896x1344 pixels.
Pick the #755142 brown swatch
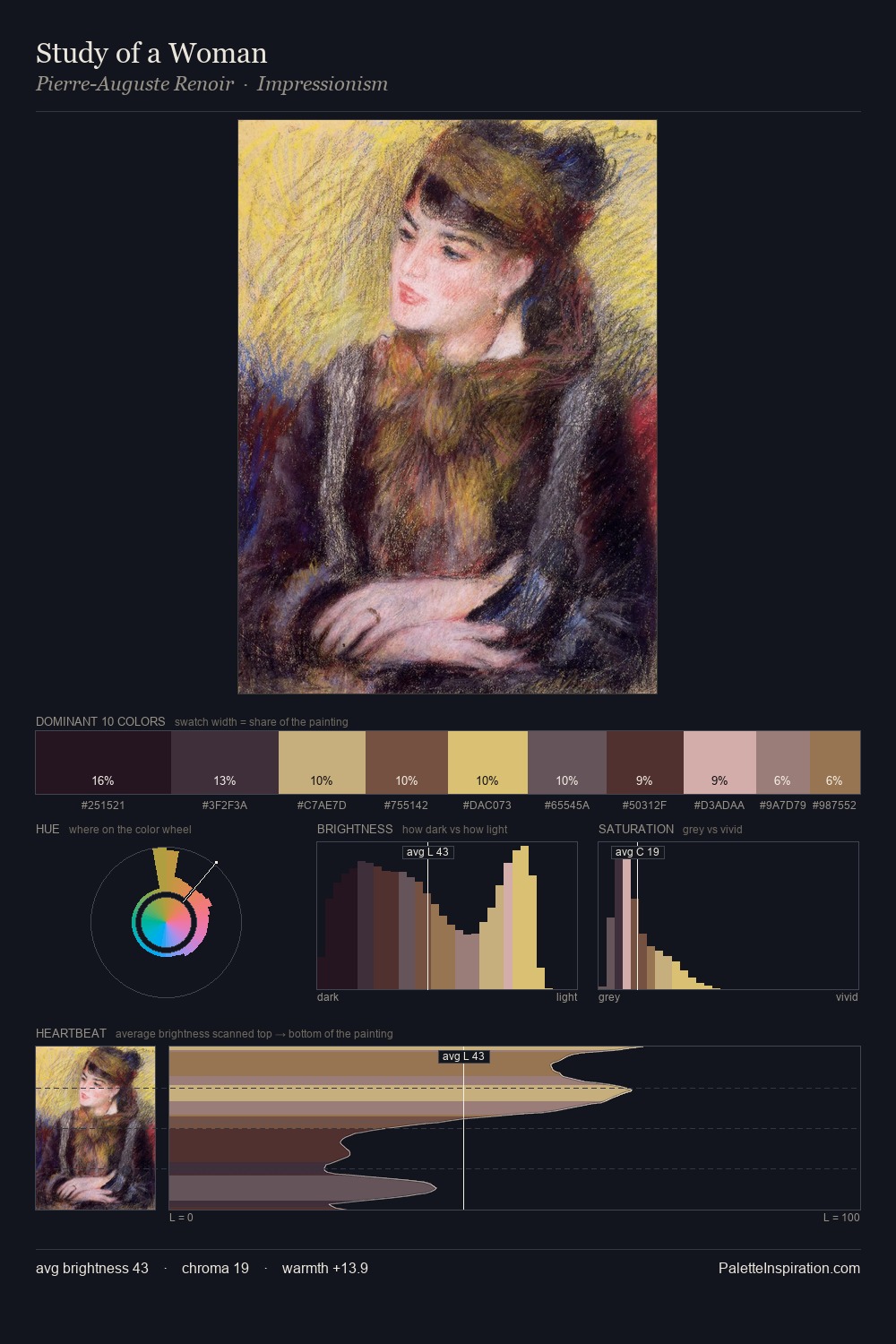tap(407, 762)
